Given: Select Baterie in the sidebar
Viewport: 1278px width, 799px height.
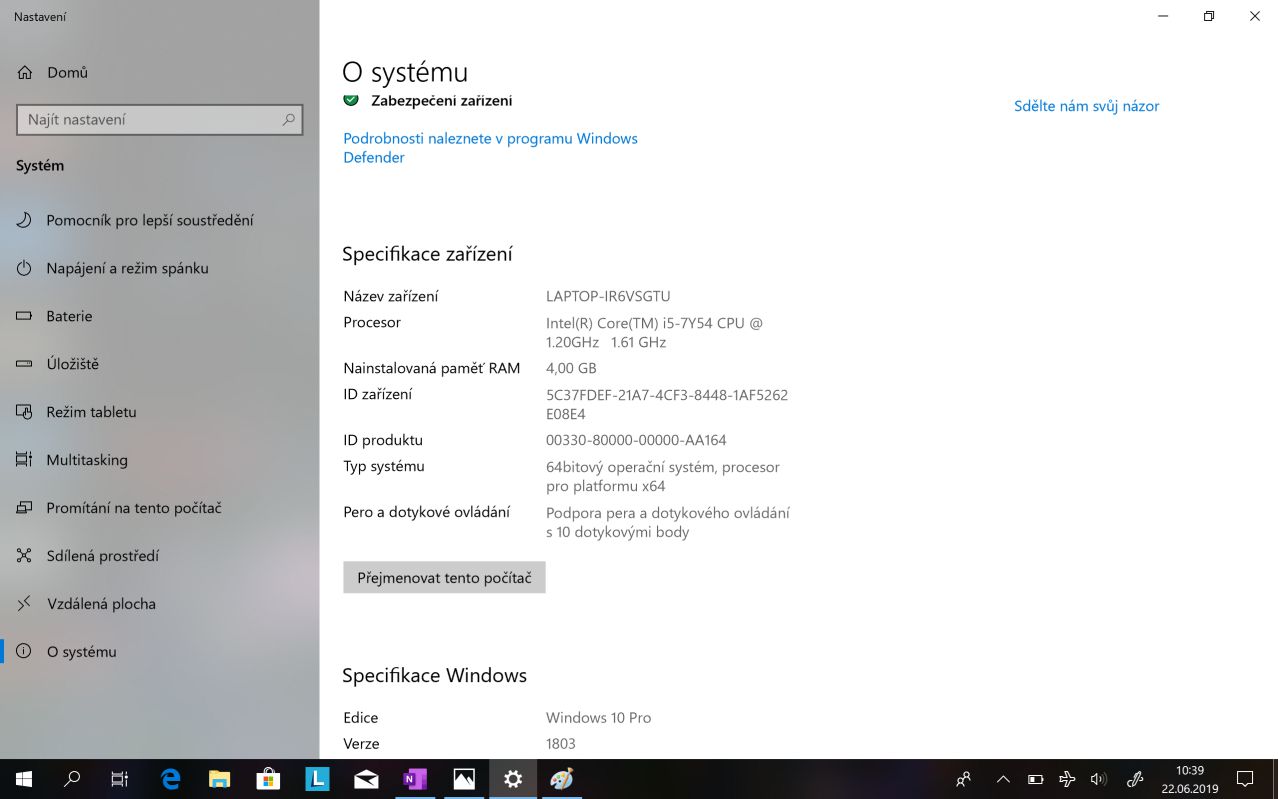Looking at the screenshot, I should [x=160, y=316].
